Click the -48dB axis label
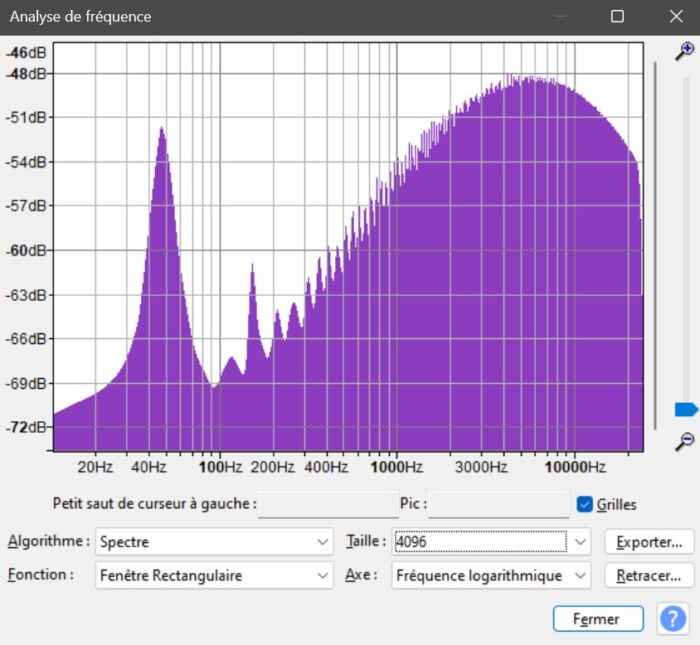The image size is (700, 645). tap(26, 74)
